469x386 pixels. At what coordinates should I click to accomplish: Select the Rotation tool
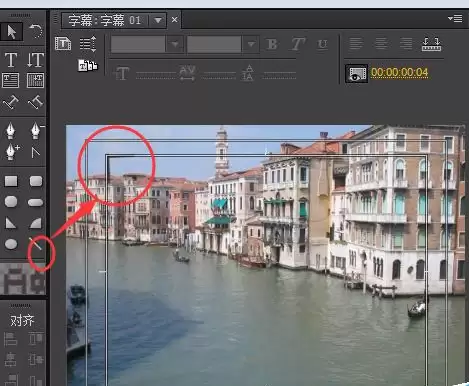point(35,32)
